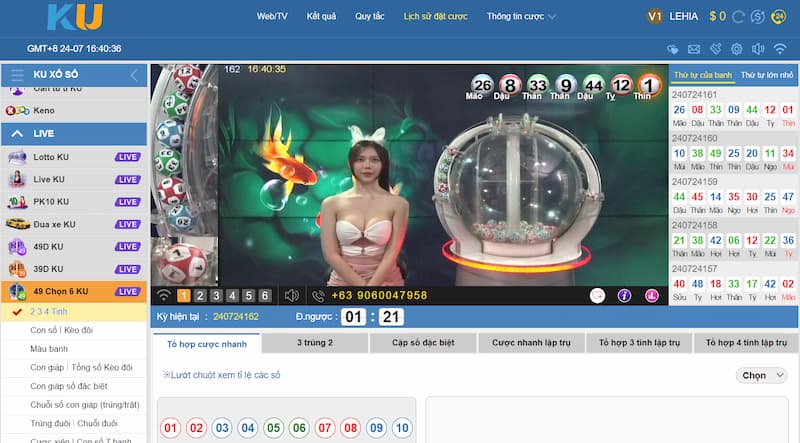The height and width of the screenshot is (443, 800).
Task: Pick blue number ball 03
Action: (x=222, y=428)
